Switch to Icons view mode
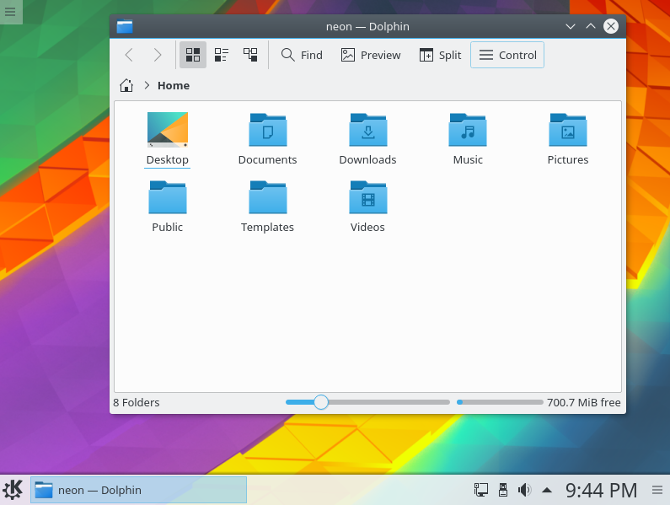The image size is (670, 505). click(193, 55)
